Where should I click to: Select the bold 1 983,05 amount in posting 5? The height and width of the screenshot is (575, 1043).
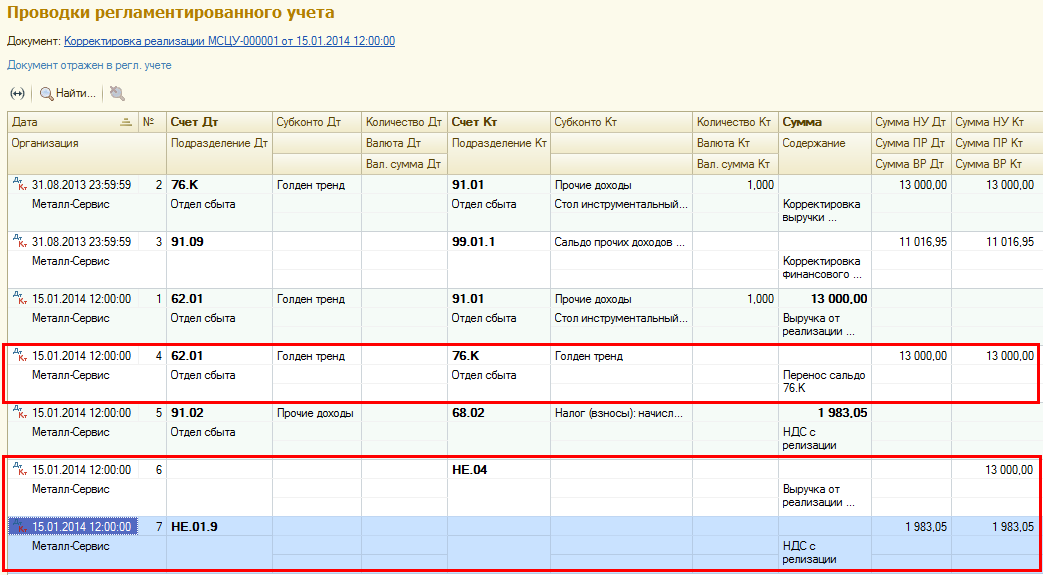point(825,413)
